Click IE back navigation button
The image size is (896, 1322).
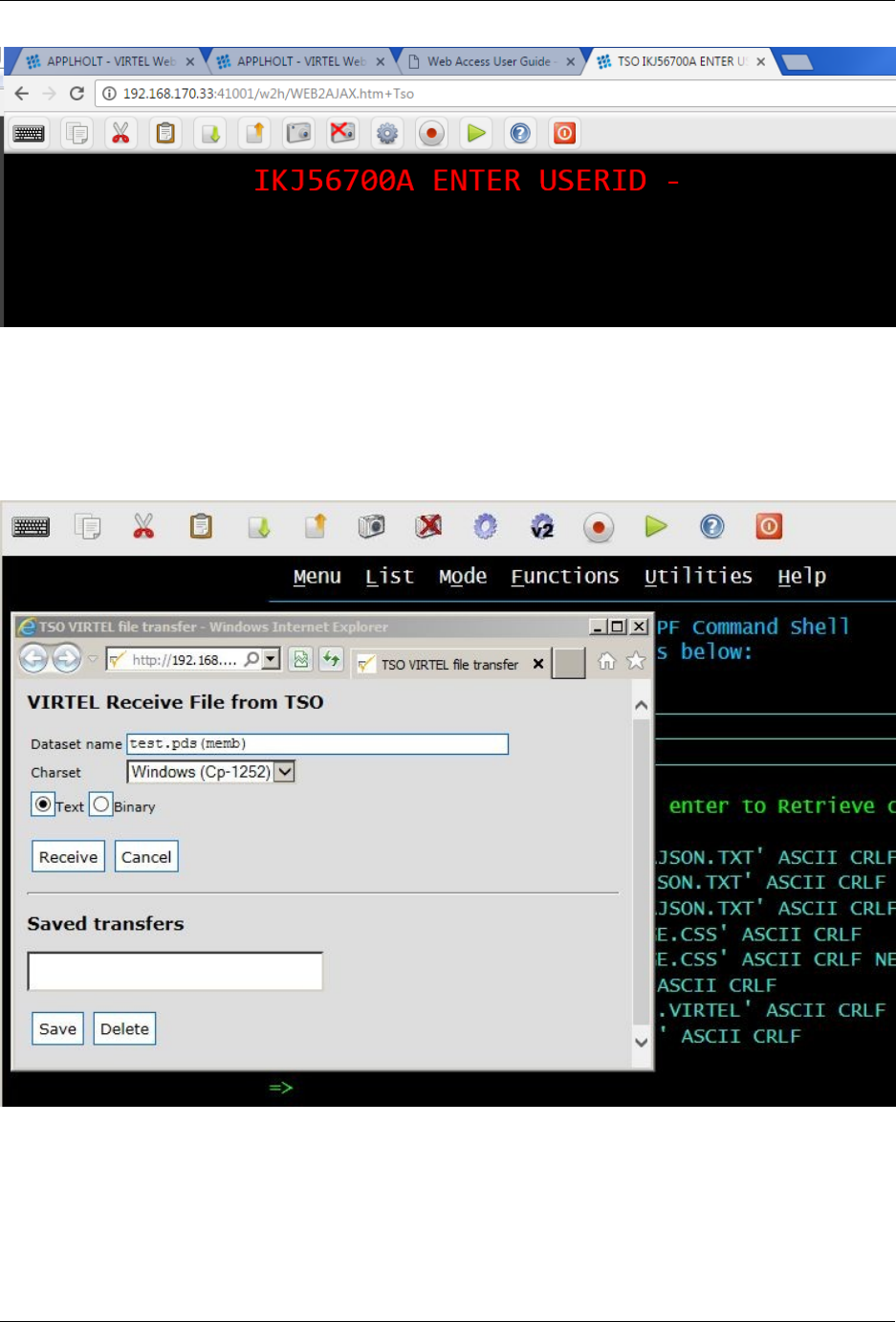pos(33,658)
